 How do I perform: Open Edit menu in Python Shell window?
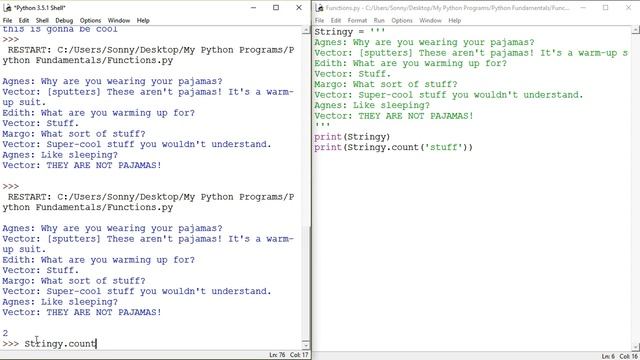pos(24,20)
